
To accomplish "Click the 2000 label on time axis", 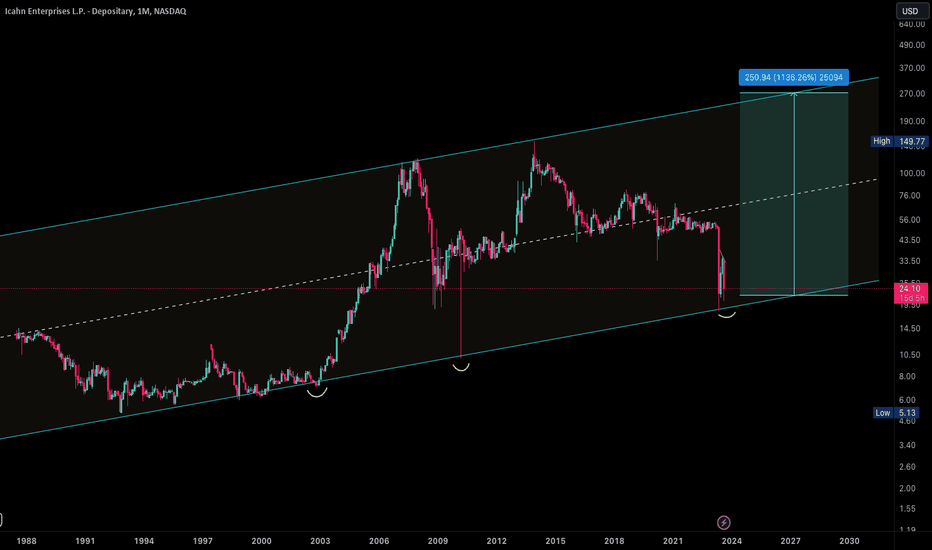I will point(262,541).
